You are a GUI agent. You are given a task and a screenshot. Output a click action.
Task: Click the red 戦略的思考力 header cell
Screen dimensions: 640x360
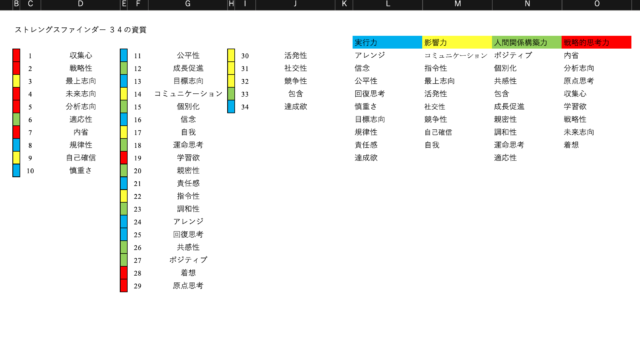596,42
